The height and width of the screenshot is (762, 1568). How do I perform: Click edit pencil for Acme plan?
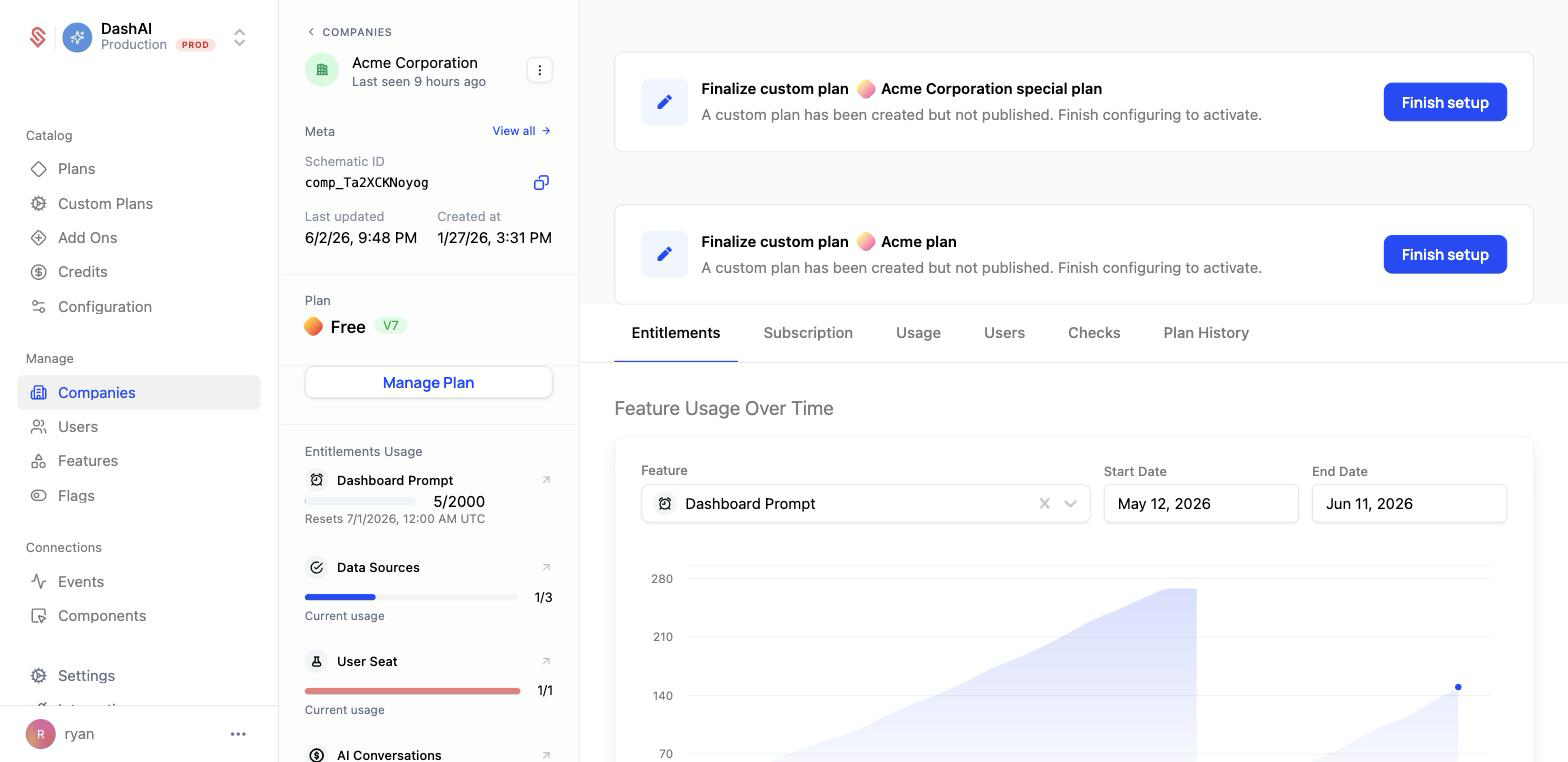click(665, 254)
